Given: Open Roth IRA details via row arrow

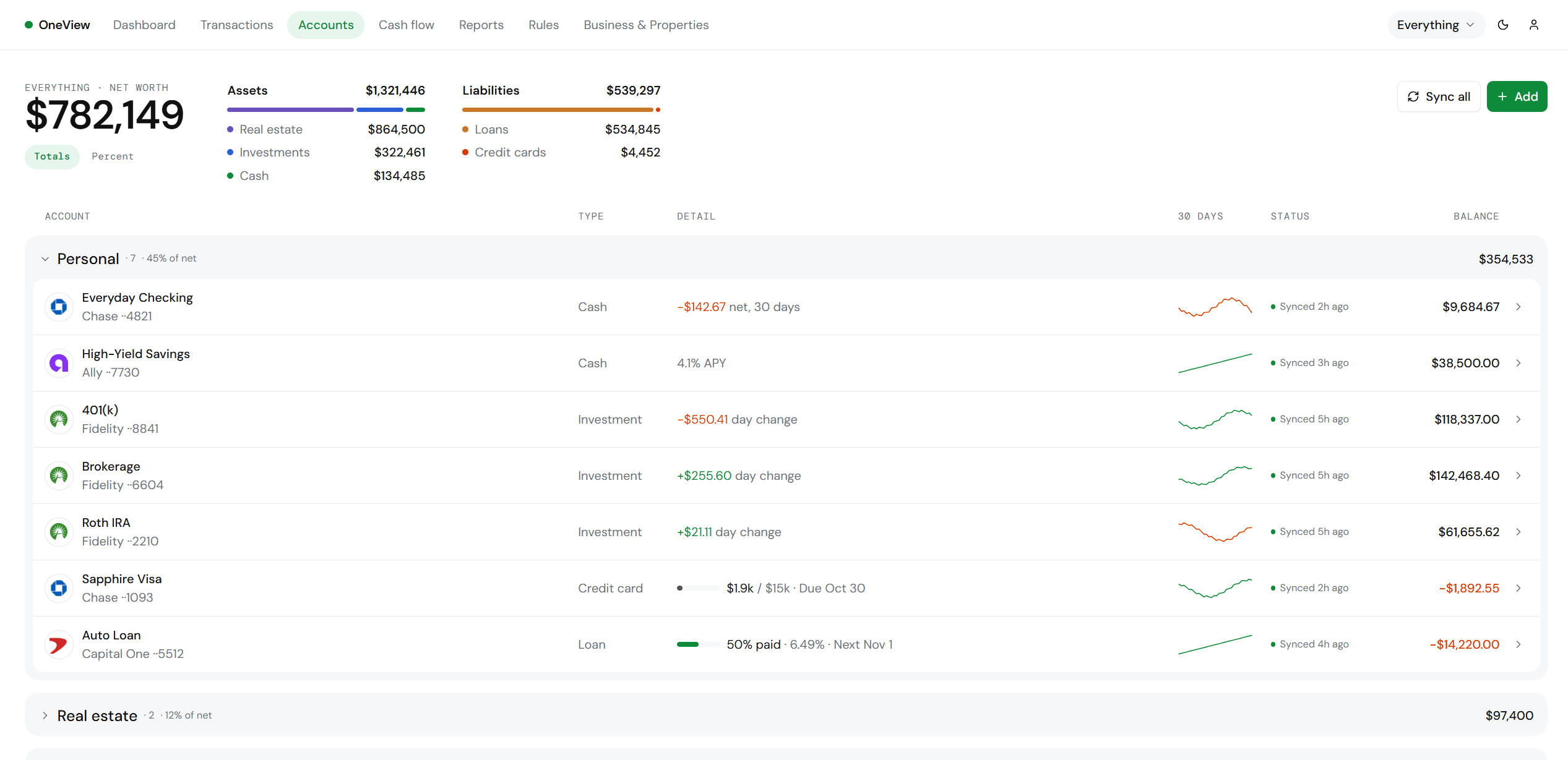Looking at the screenshot, I should [x=1518, y=532].
